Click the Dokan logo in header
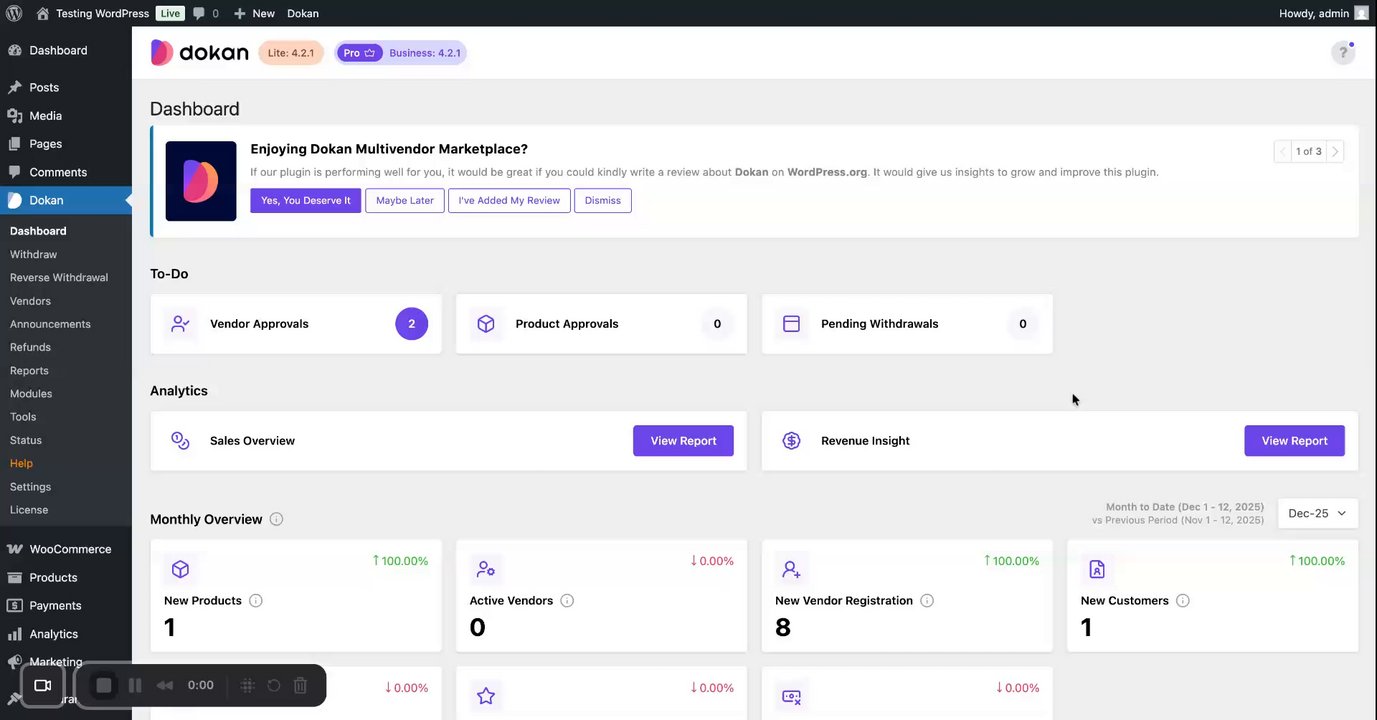This screenshot has height=720, width=1377. (x=199, y=53)
